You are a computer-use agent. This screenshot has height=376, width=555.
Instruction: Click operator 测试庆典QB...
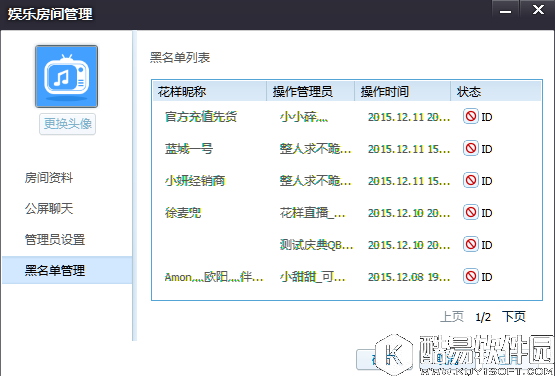(x=316, y=245)
